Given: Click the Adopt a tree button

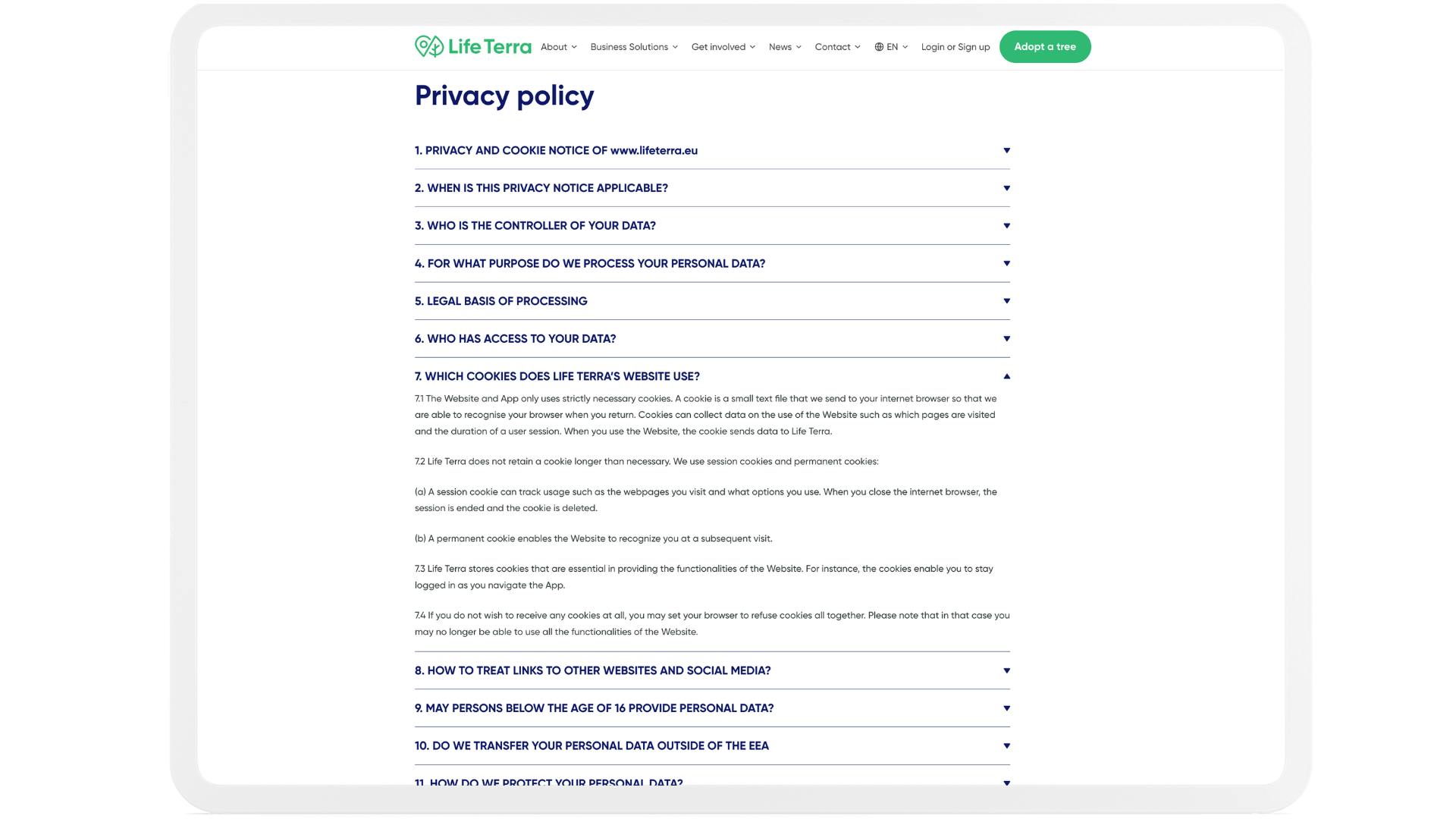Looking at the screenshot, I should [x=1045, y=46].
